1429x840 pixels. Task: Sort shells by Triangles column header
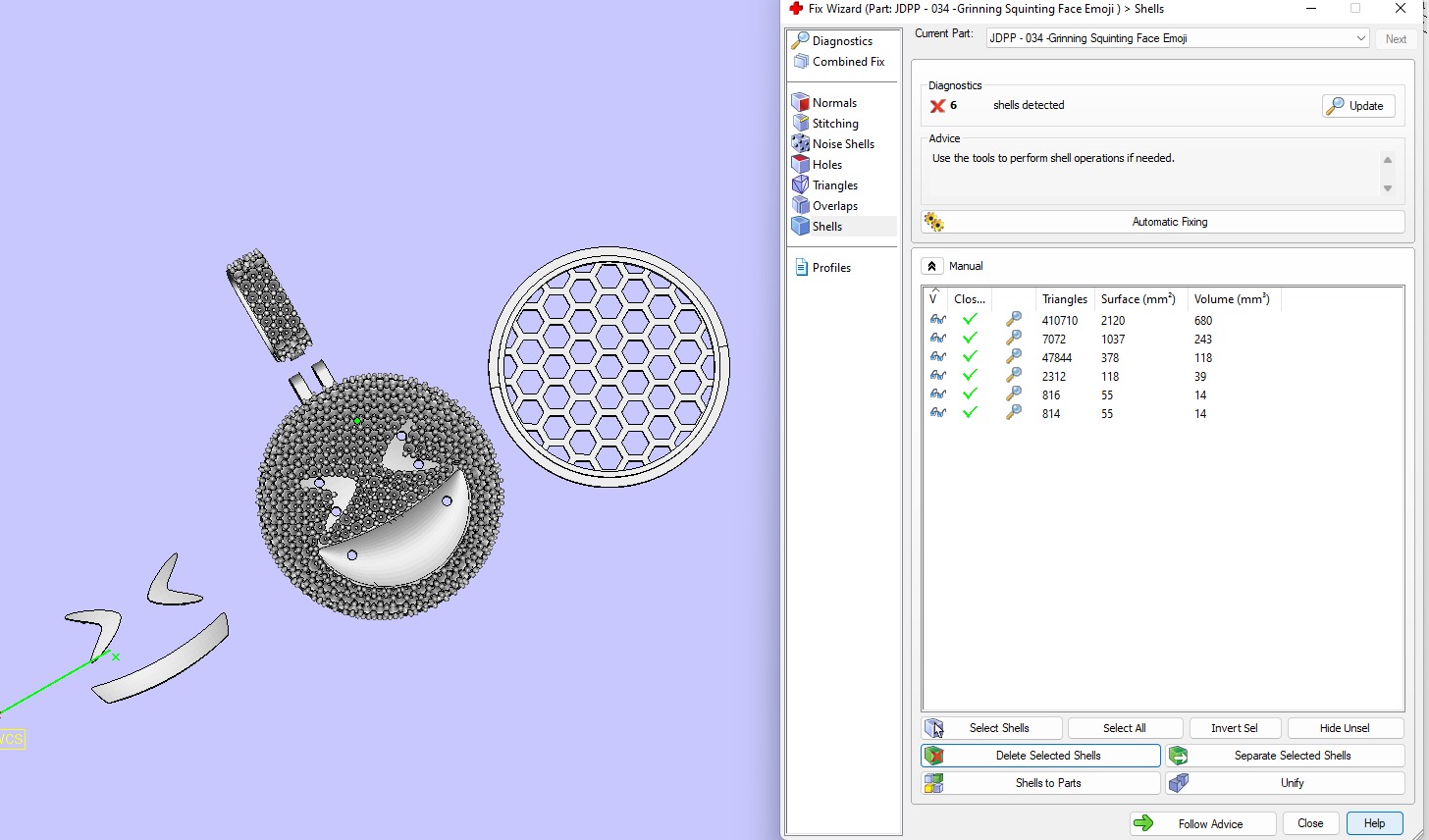(1064, 298)
